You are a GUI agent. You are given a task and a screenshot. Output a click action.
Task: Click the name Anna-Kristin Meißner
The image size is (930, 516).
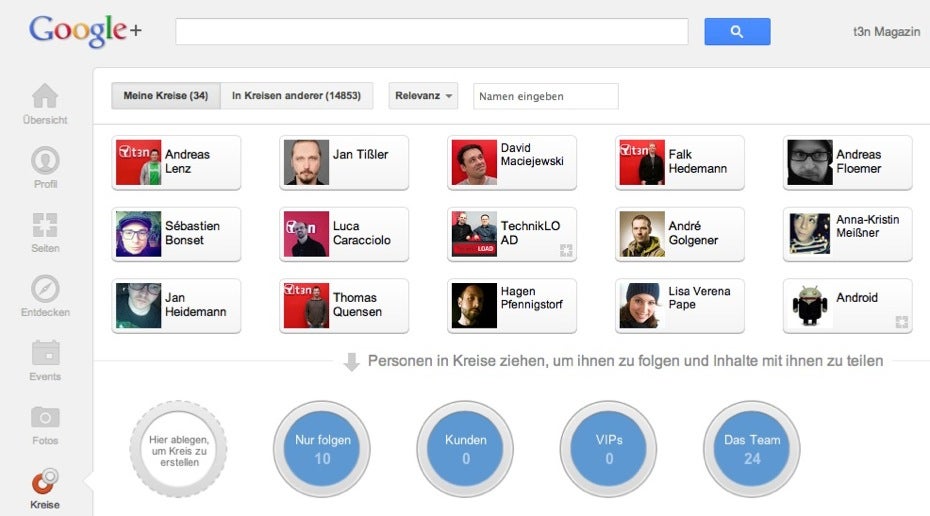(x=868, y=226)
